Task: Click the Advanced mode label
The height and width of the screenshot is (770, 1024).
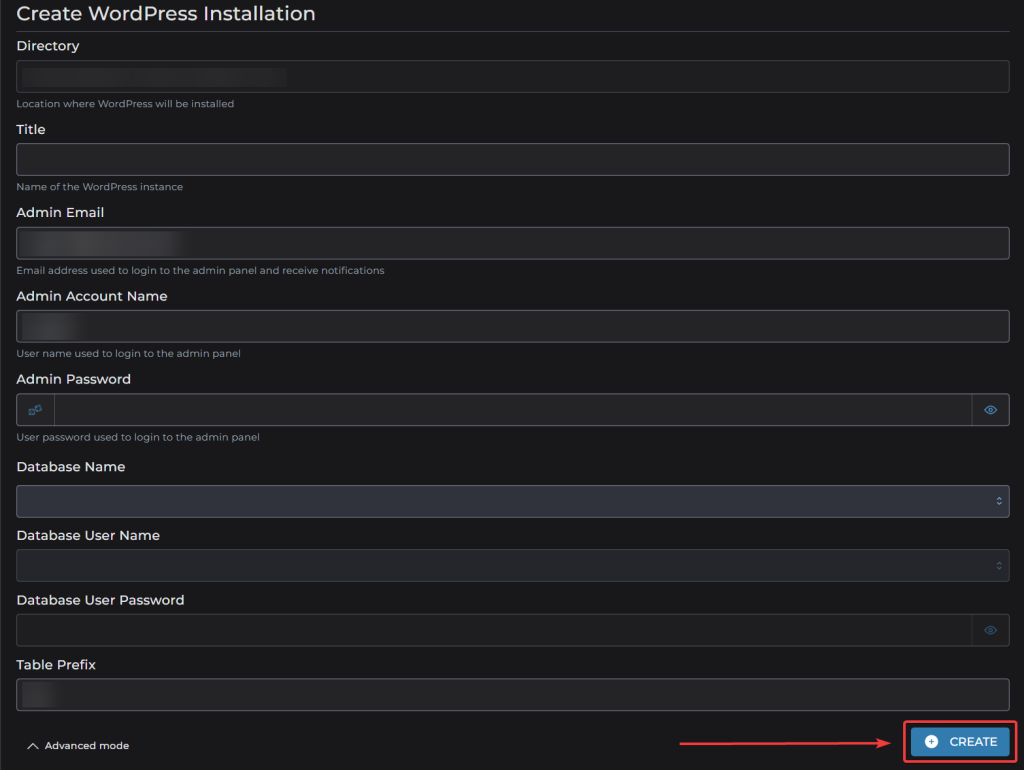Action: click(x=87, y=746)
